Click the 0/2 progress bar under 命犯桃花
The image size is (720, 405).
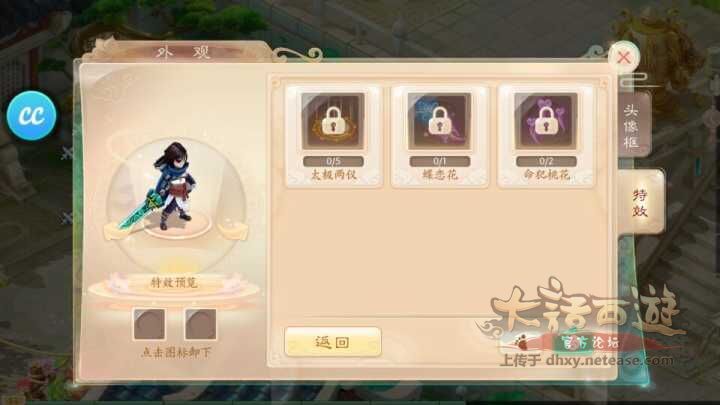point(546,161)
